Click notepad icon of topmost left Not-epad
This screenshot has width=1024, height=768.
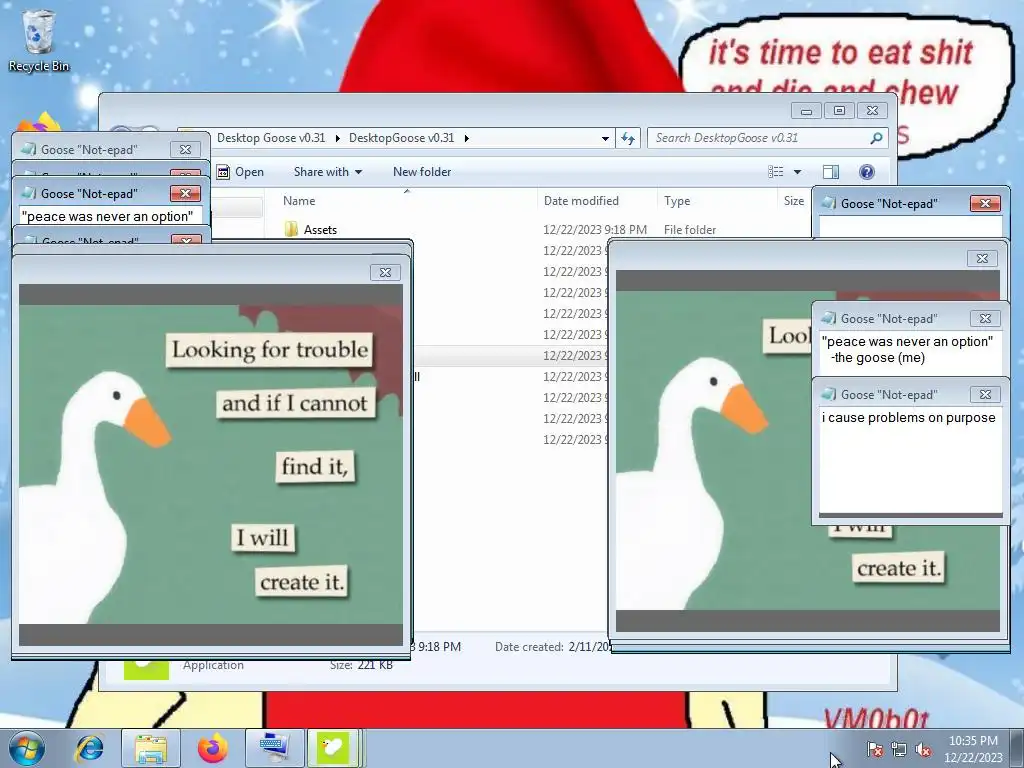click(x=29, y=149)
